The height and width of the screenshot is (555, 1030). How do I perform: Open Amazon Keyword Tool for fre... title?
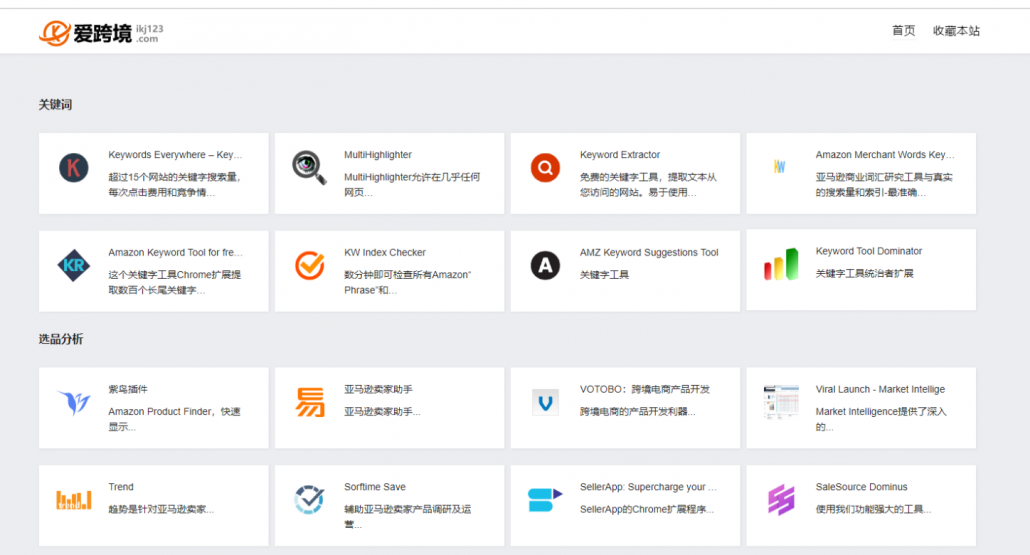click(175, 253)
